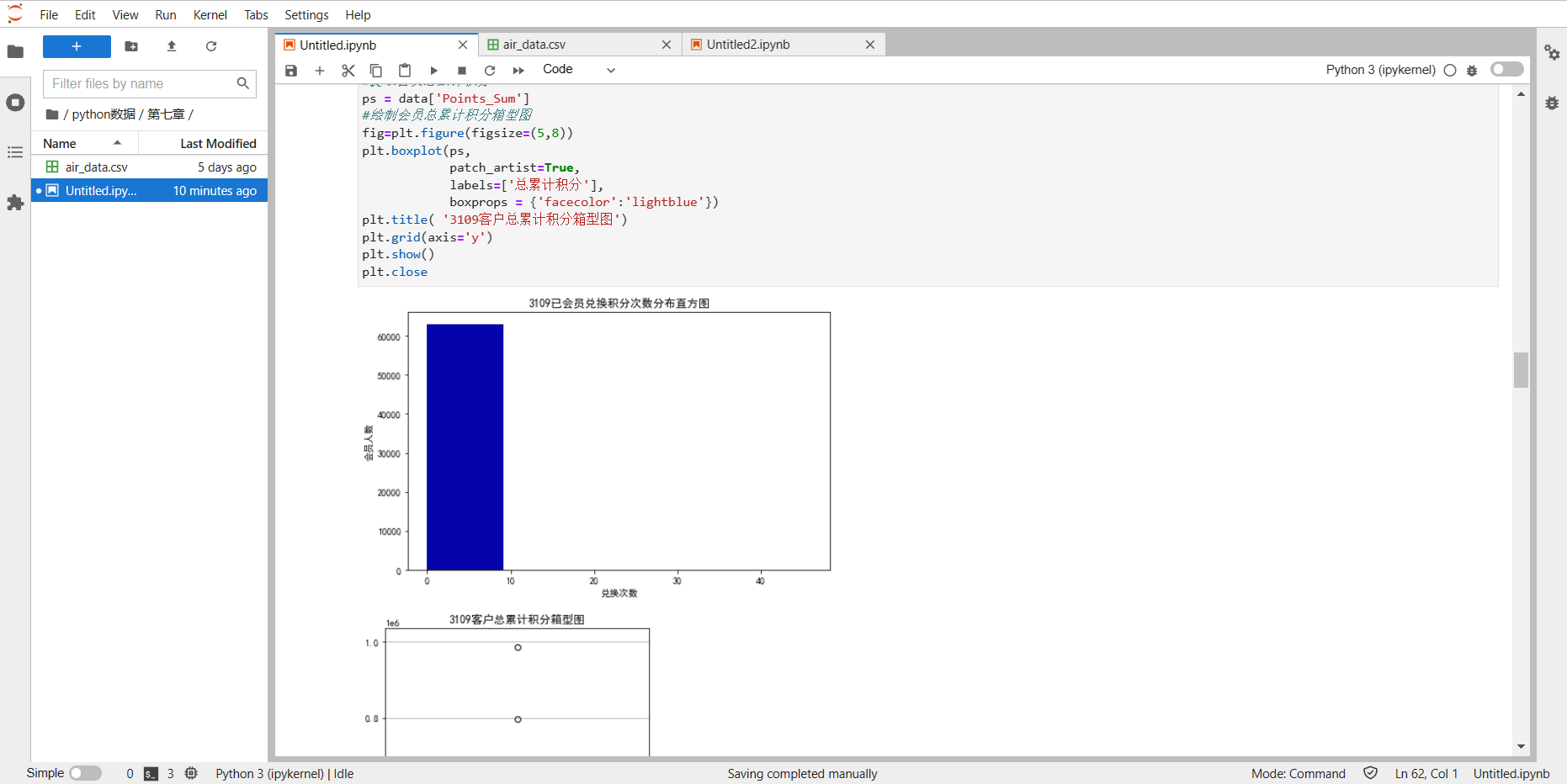Paste cell from clipboard
Viewport: 1567px width, 784px height.
tap(405, 71)
